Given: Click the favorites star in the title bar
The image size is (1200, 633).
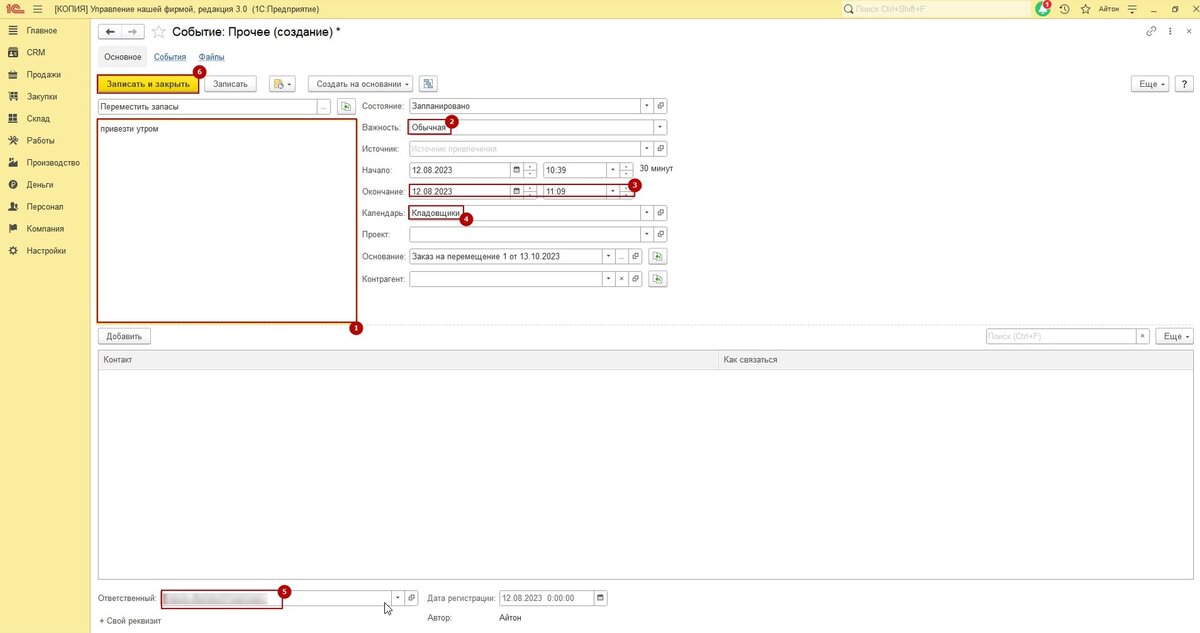Looking at the screenshot, I should pos(1085,9).
